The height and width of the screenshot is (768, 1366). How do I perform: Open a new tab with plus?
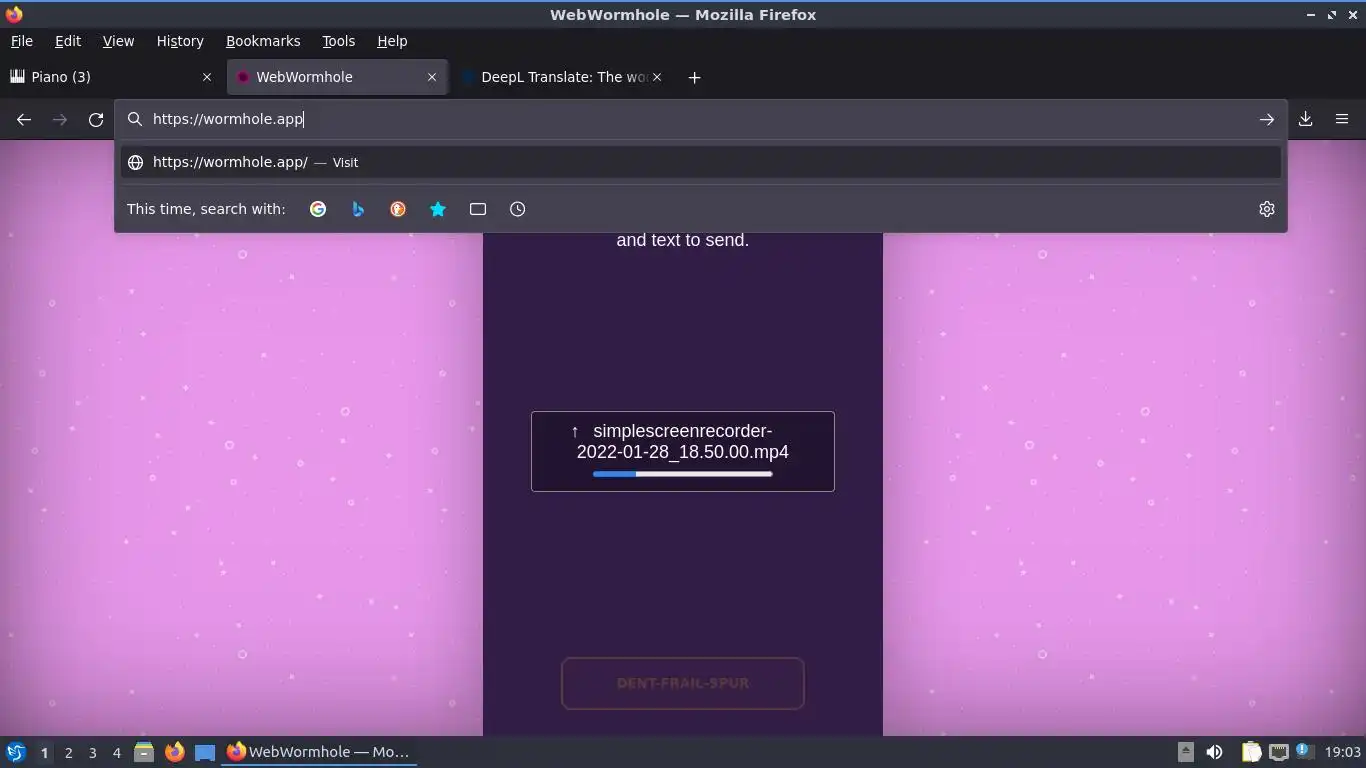click(x=694, y=77)
